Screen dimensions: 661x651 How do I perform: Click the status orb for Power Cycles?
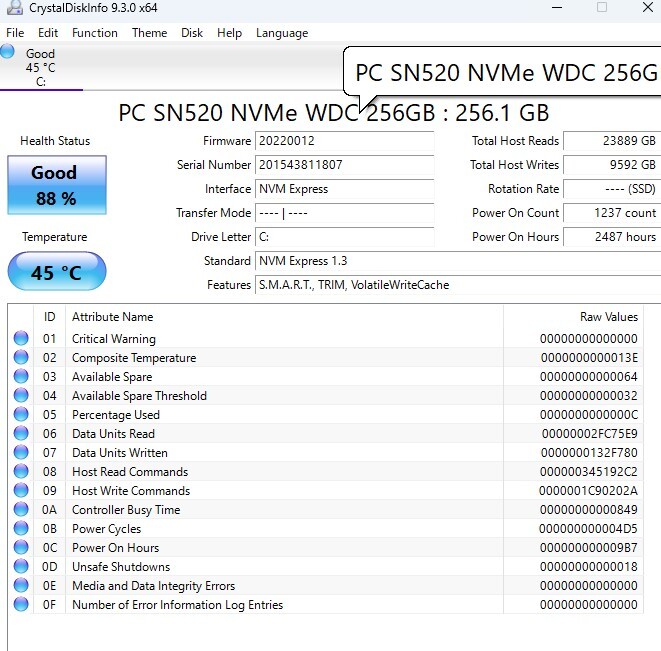point(21,529)
